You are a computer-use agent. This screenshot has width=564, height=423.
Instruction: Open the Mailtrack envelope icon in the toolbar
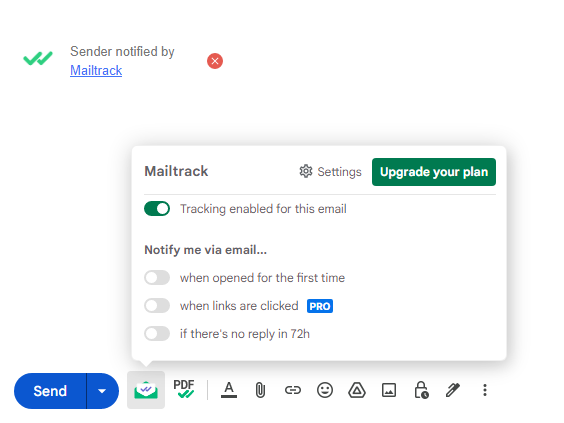[x=146, y=390]
